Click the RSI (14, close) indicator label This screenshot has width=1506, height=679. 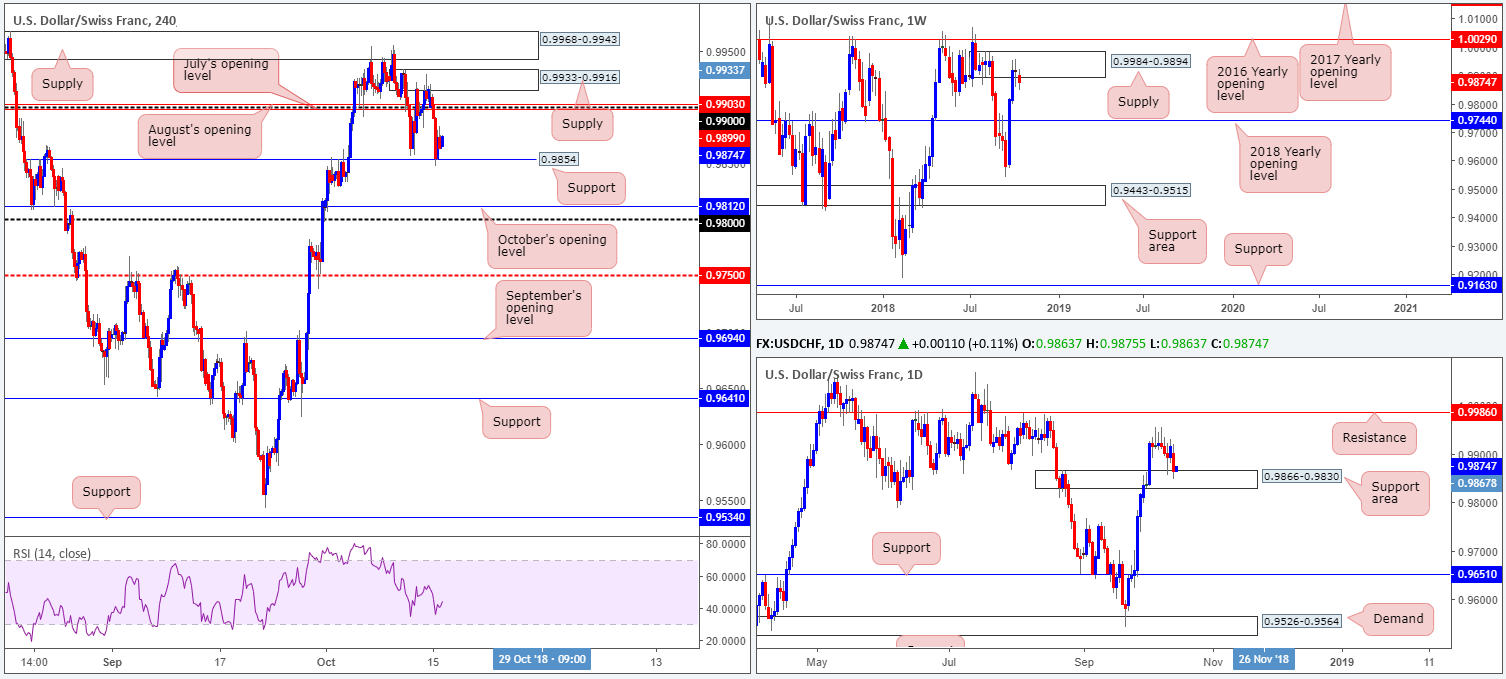51,553
